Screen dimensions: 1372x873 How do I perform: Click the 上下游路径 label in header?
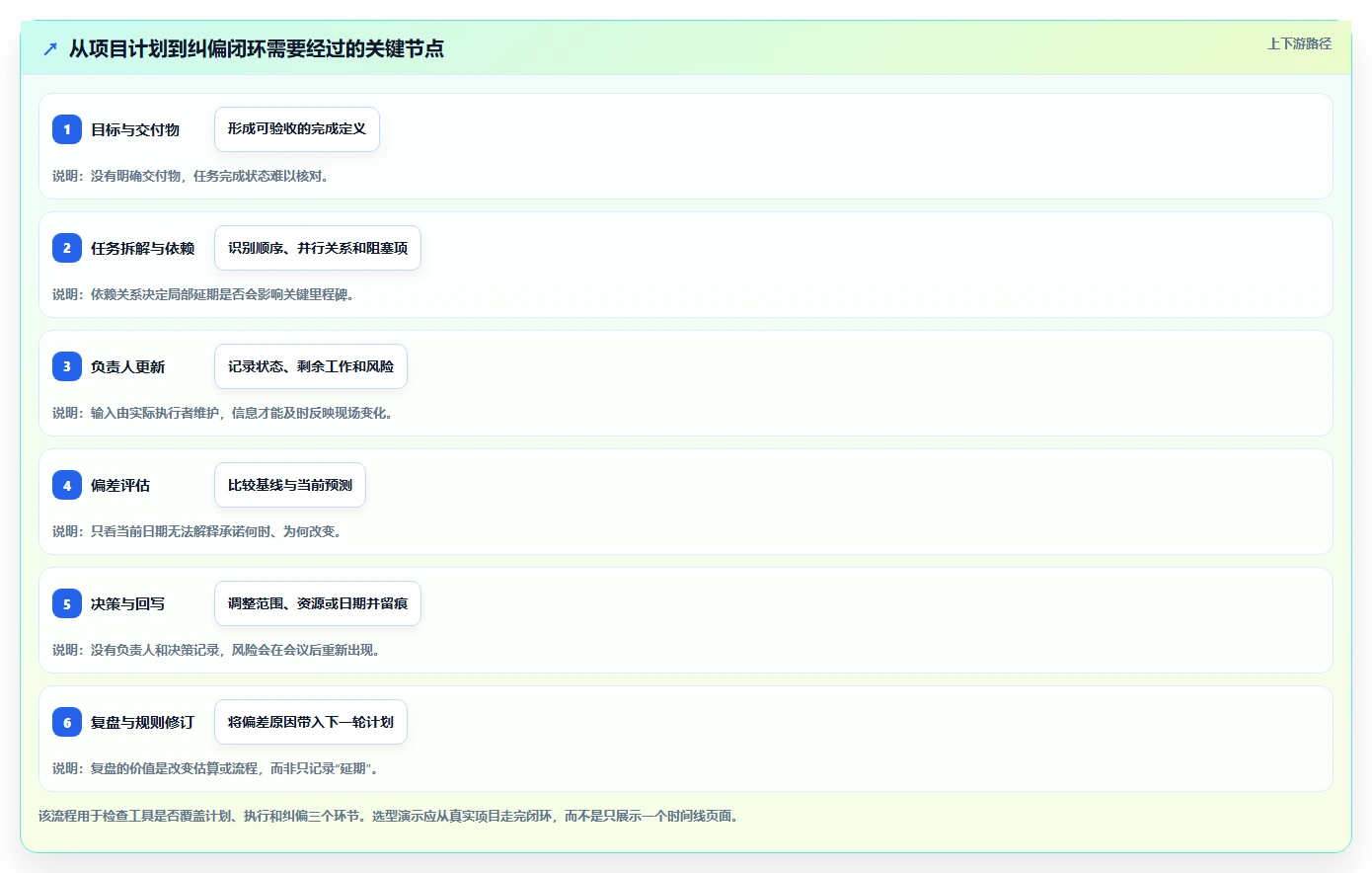coord(1299,43)
